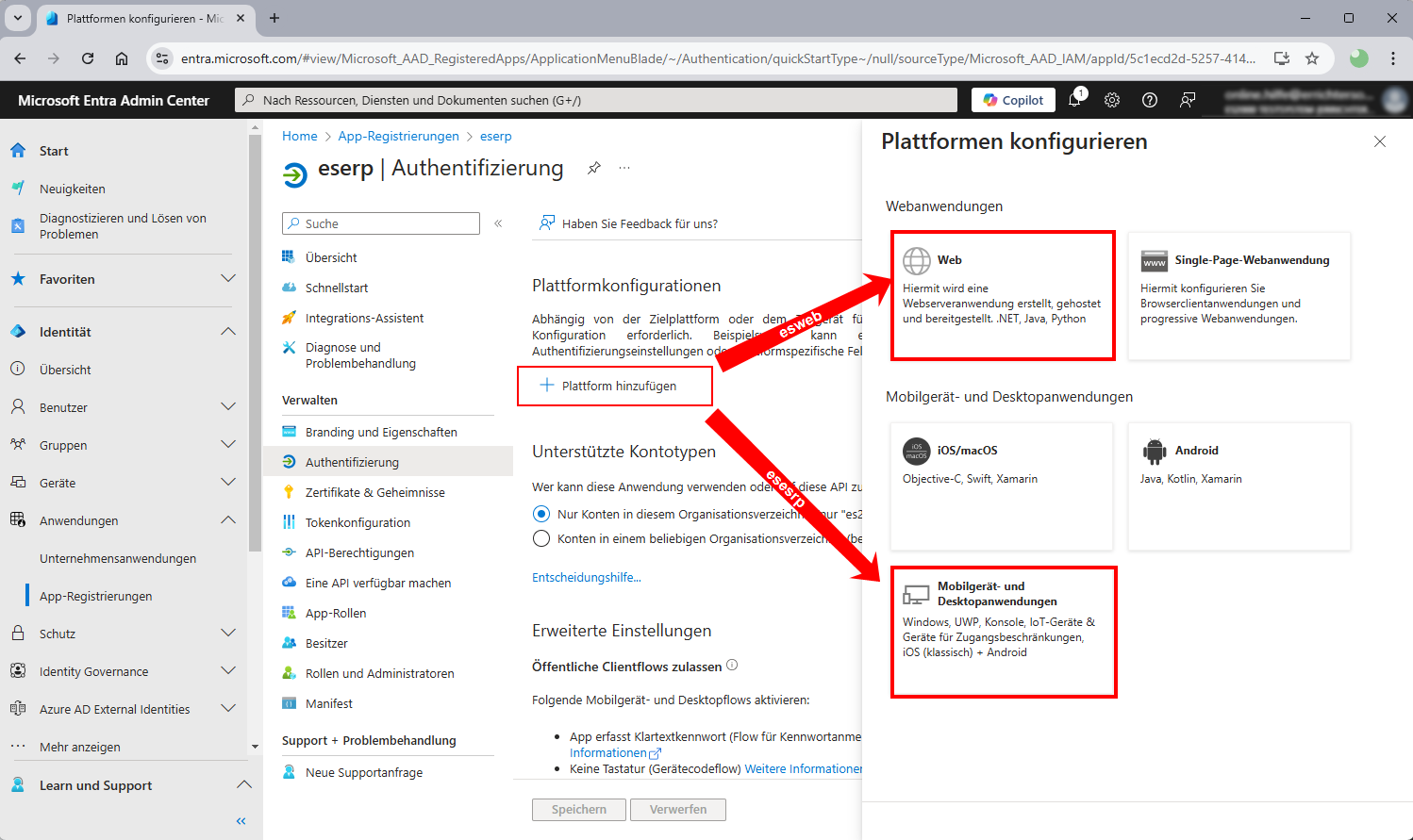Follow the Entscheidungshilfe link

pos(587,577)
